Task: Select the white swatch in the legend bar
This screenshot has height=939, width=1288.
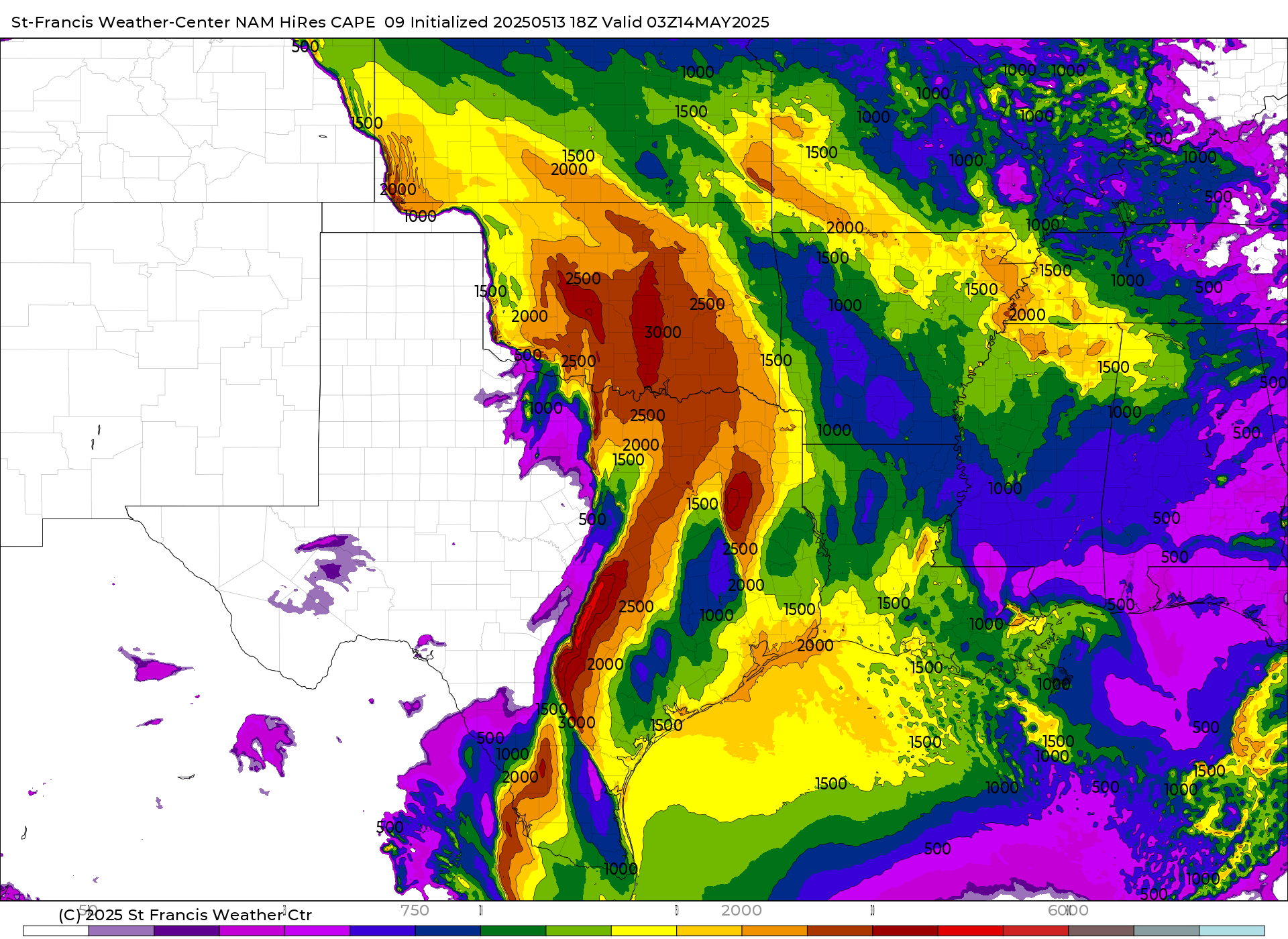Action: (56, 930)
